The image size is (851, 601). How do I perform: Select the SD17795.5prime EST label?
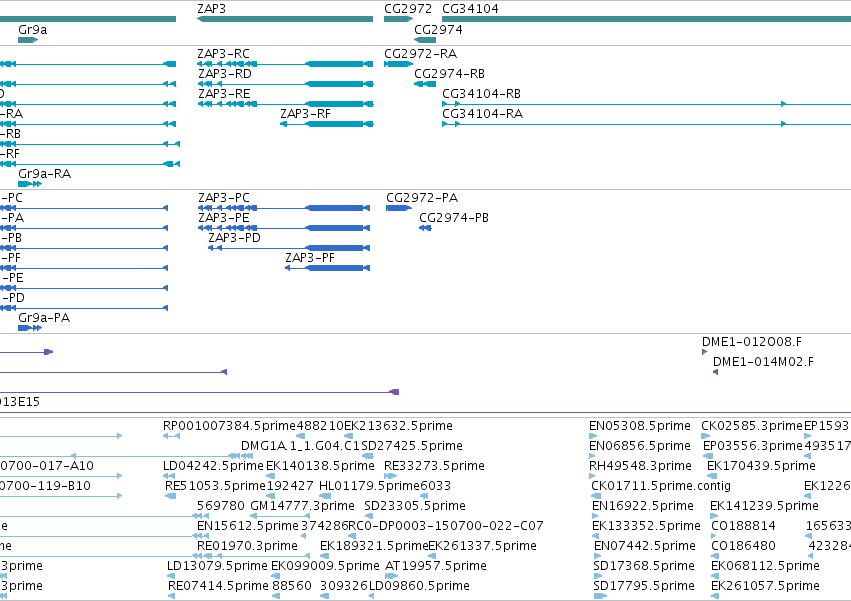click(644, 586)
